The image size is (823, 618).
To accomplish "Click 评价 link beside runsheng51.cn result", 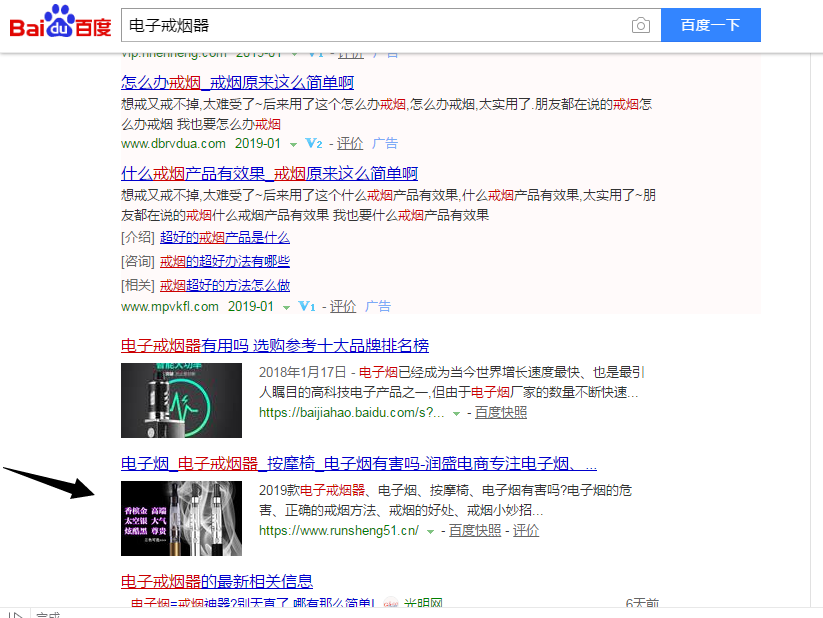I will 526,530.
